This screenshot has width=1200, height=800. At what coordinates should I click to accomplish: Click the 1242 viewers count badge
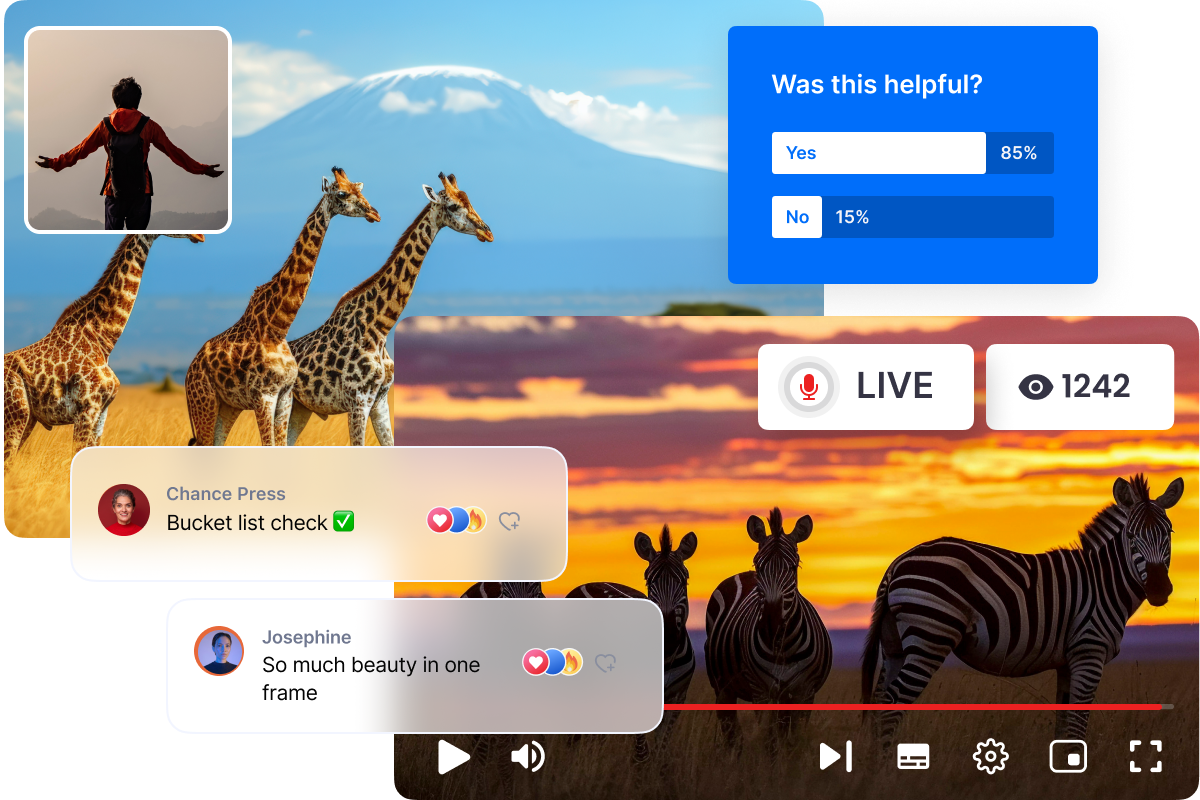tap(1080, 387)
